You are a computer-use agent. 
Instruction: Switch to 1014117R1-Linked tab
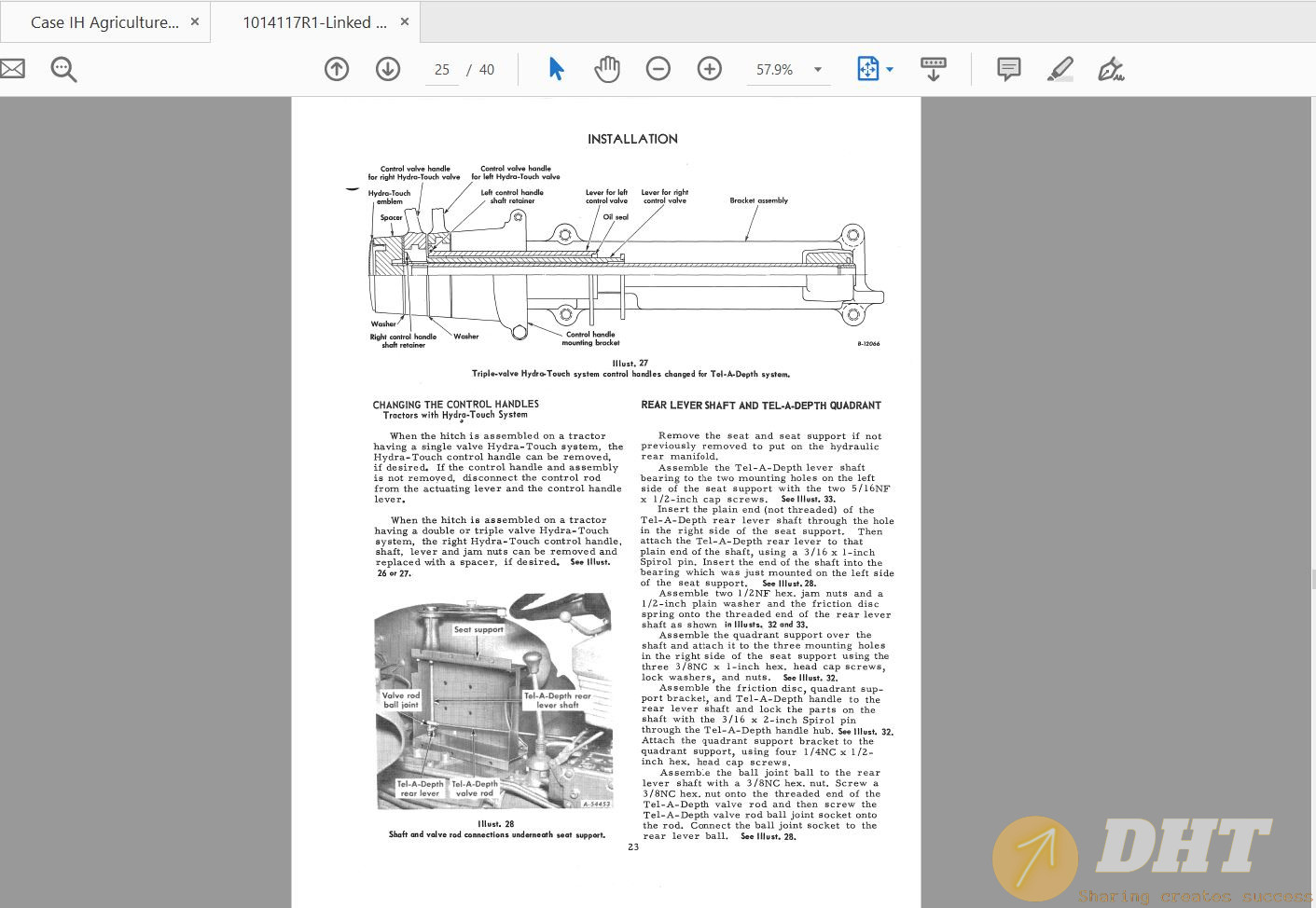coord(315,22)
